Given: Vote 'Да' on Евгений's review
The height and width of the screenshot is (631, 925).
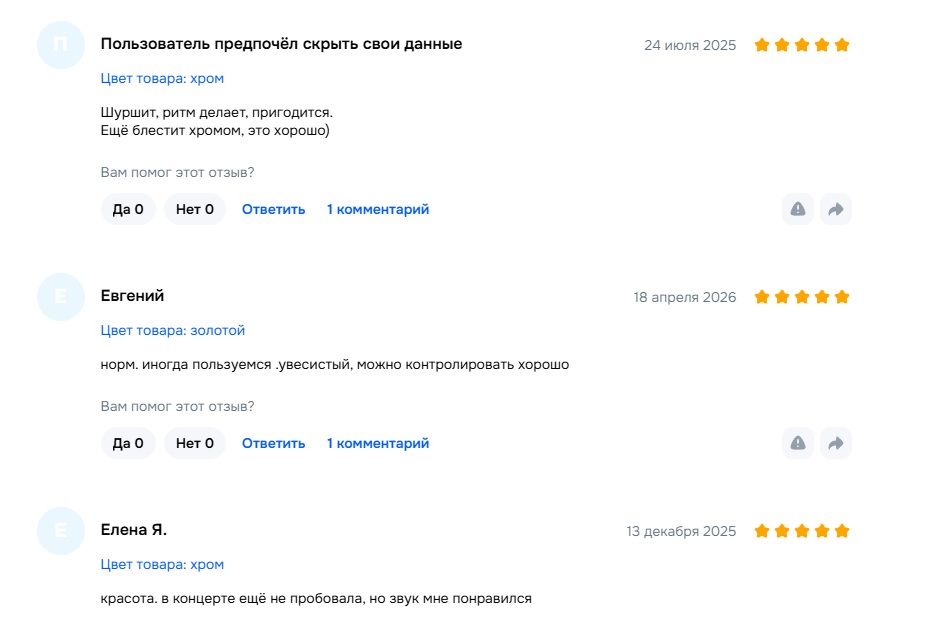Looking at the screenshot, I should coord(128,443).
